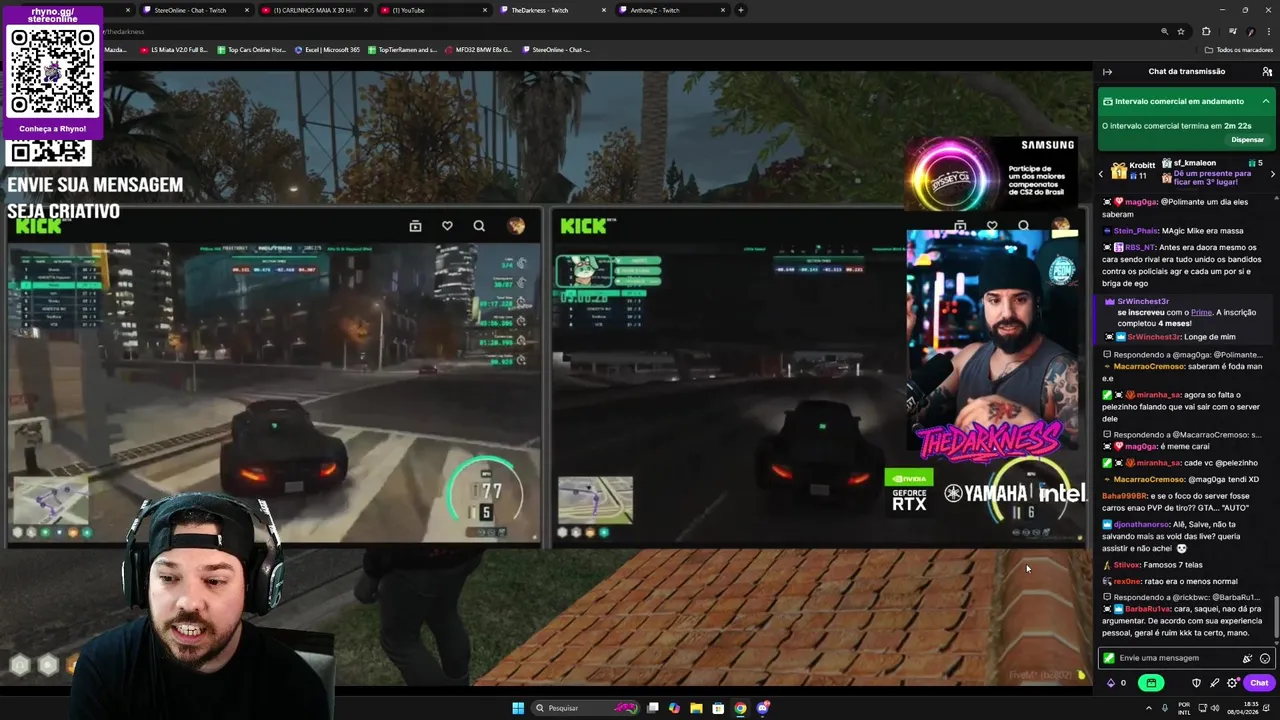Open TopTierRamen bookmark

[402, 50]
